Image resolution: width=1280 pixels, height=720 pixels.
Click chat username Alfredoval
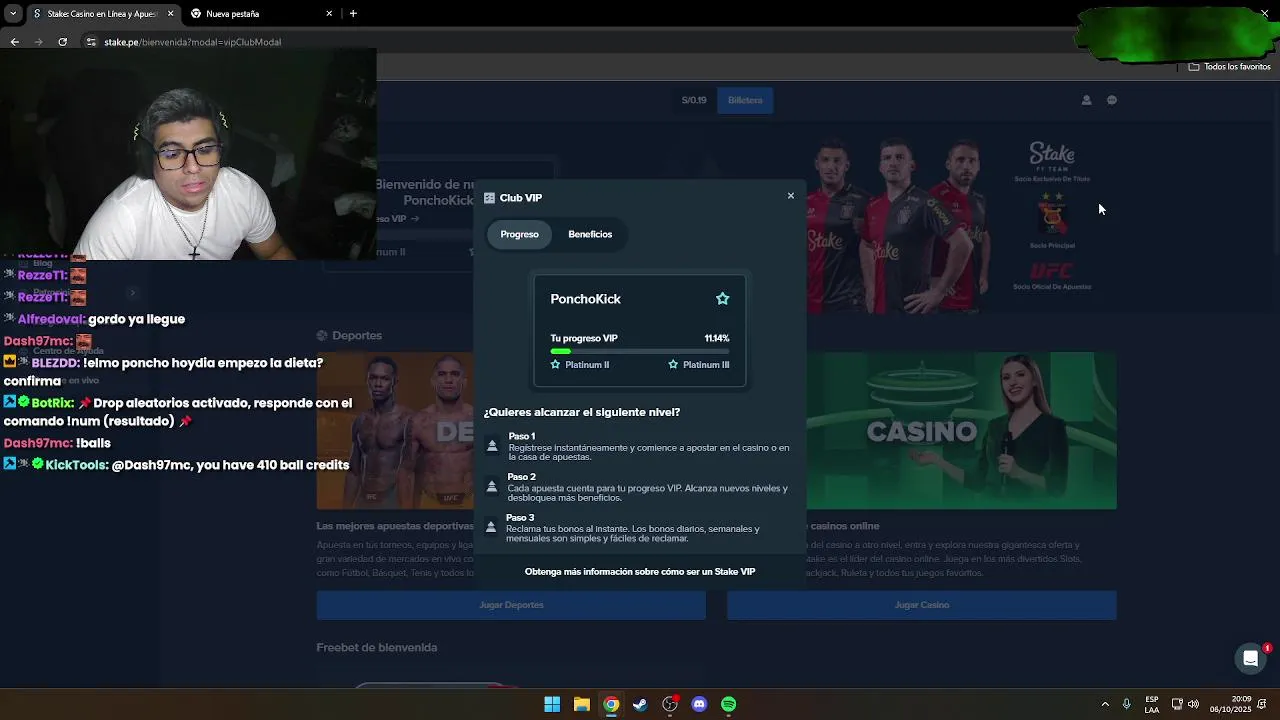(x=51, y=319)
